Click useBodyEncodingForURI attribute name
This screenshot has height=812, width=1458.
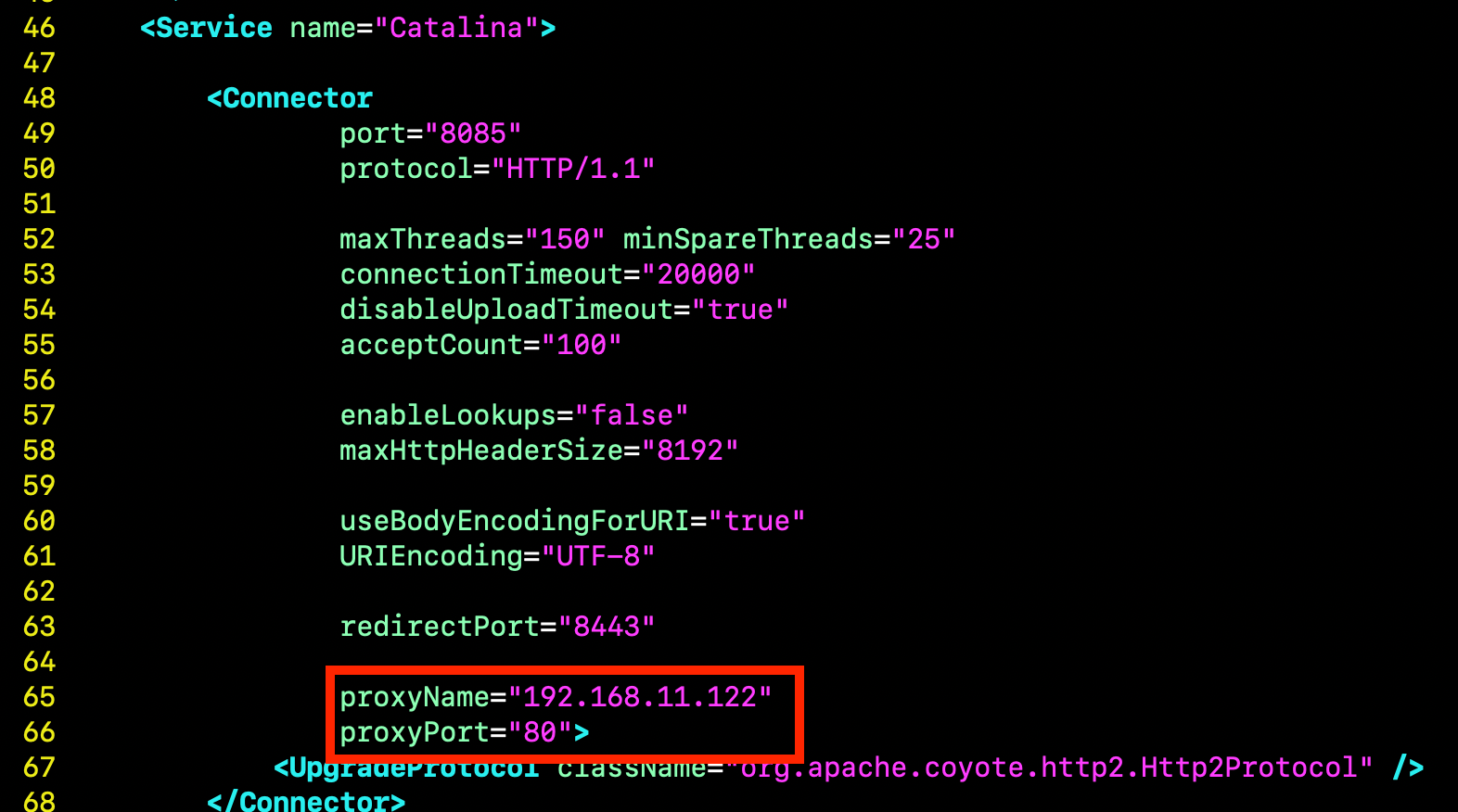pos(515,521)
